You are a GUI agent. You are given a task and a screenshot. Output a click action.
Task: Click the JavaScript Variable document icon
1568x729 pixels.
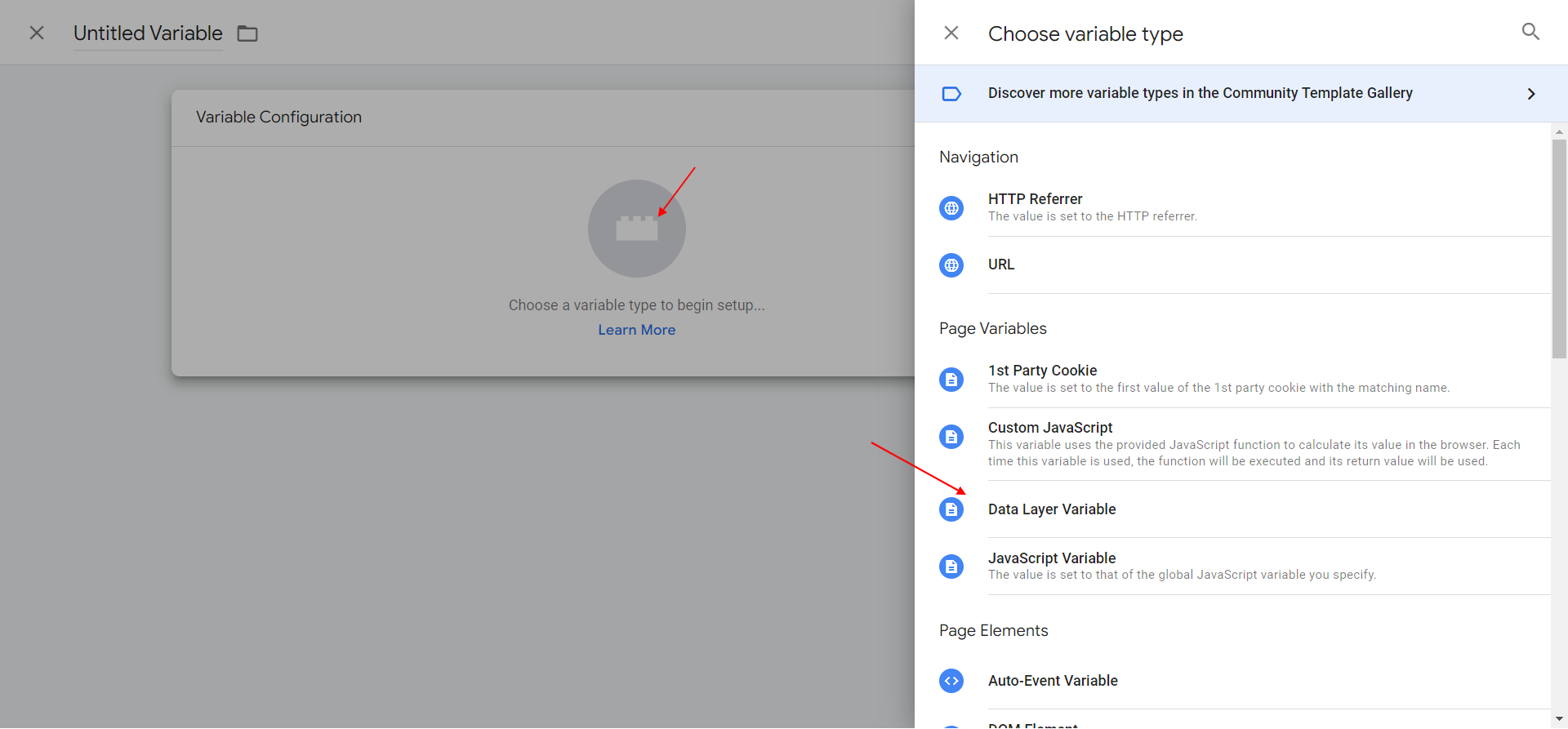point(951,567)
